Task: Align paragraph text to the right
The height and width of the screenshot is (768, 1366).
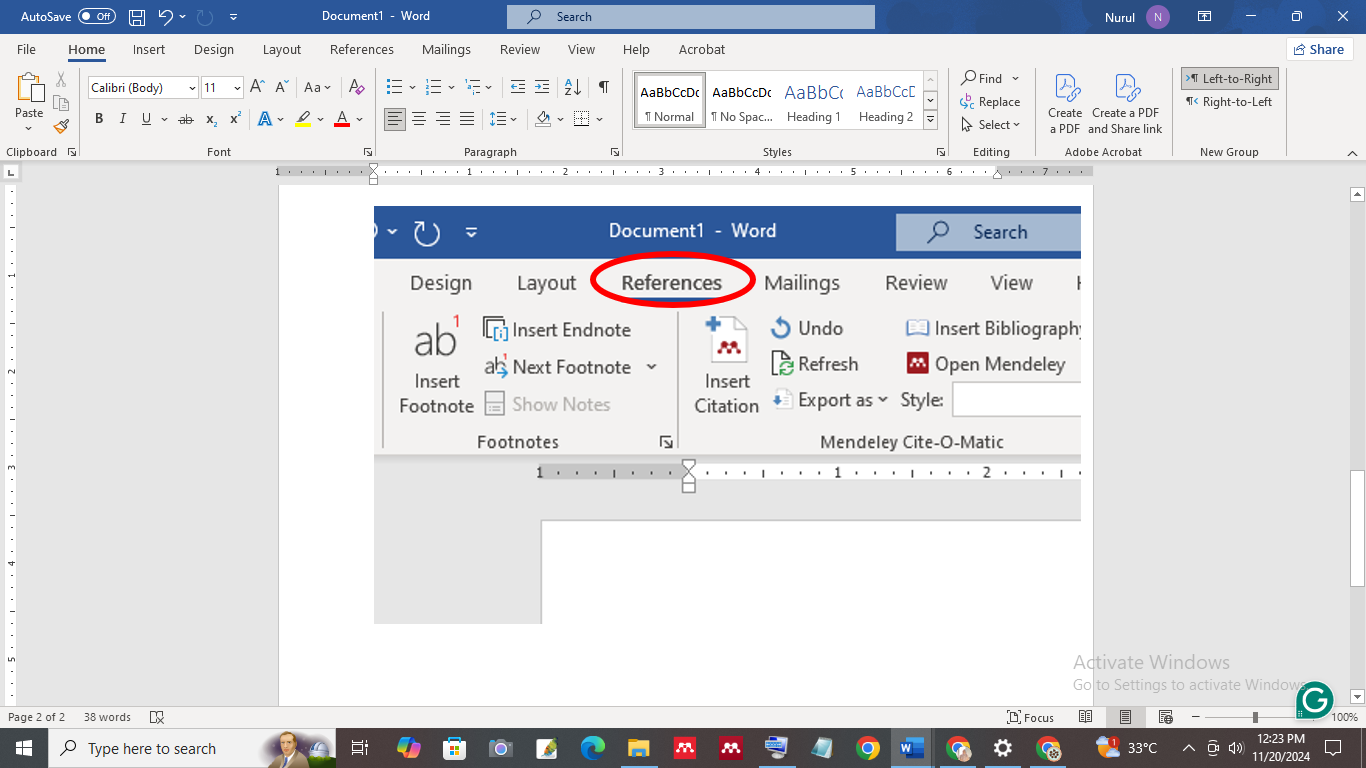Action: tap(443, 119)
